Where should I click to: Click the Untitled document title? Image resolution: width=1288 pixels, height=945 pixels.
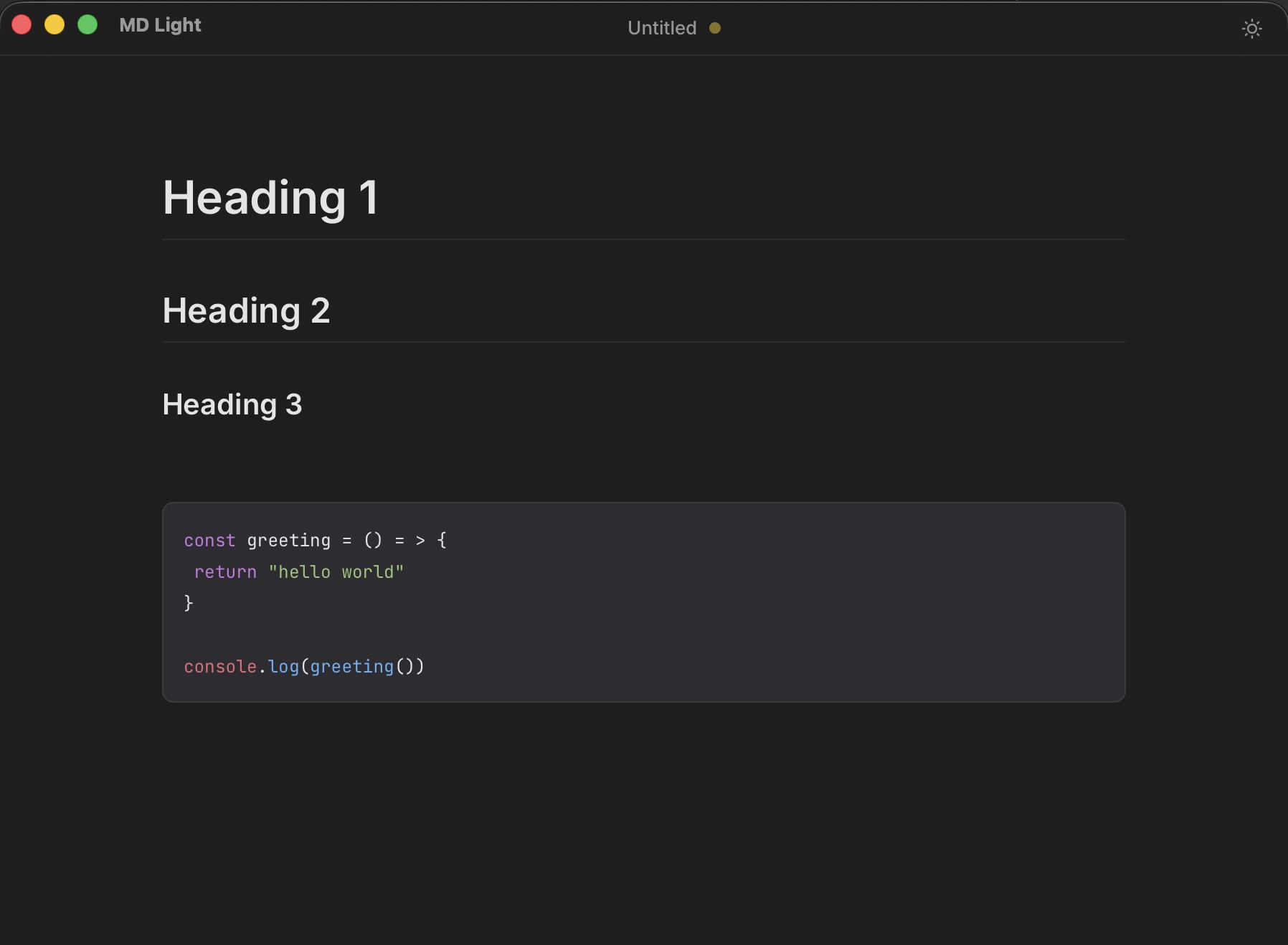coord(661,28)
